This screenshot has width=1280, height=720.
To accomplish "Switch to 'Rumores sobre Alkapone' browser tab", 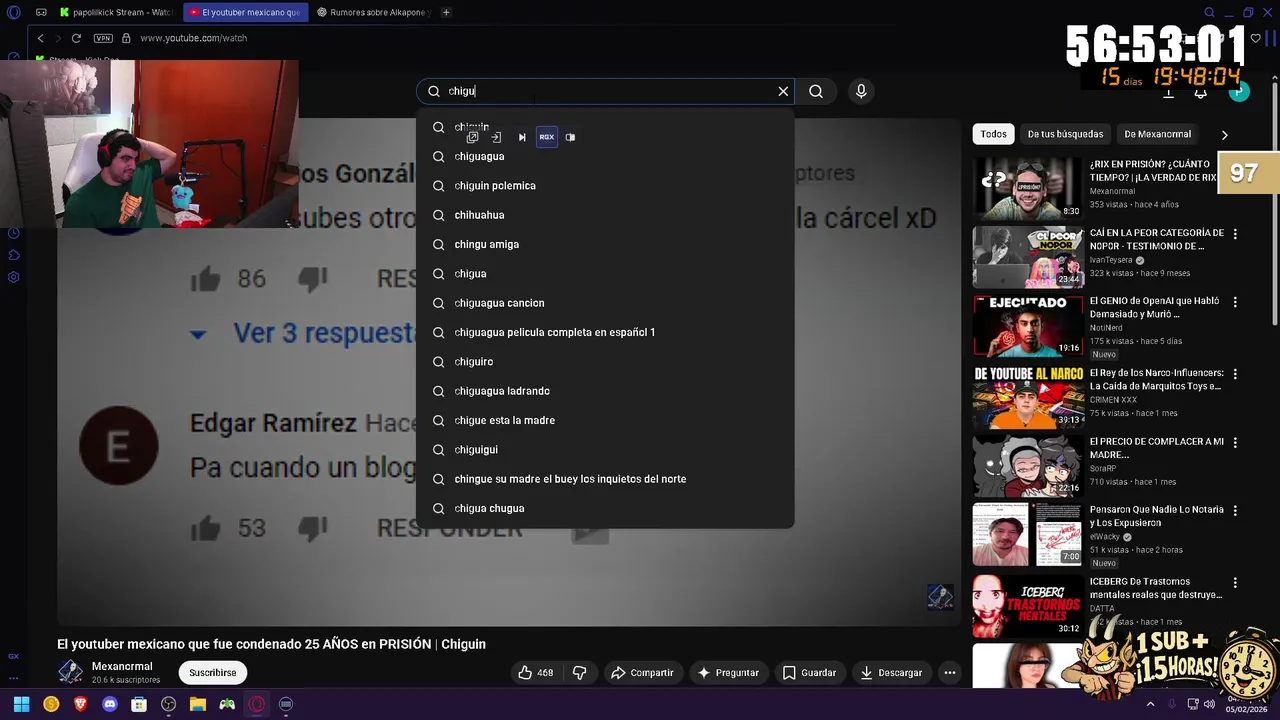I will (373, 12).
